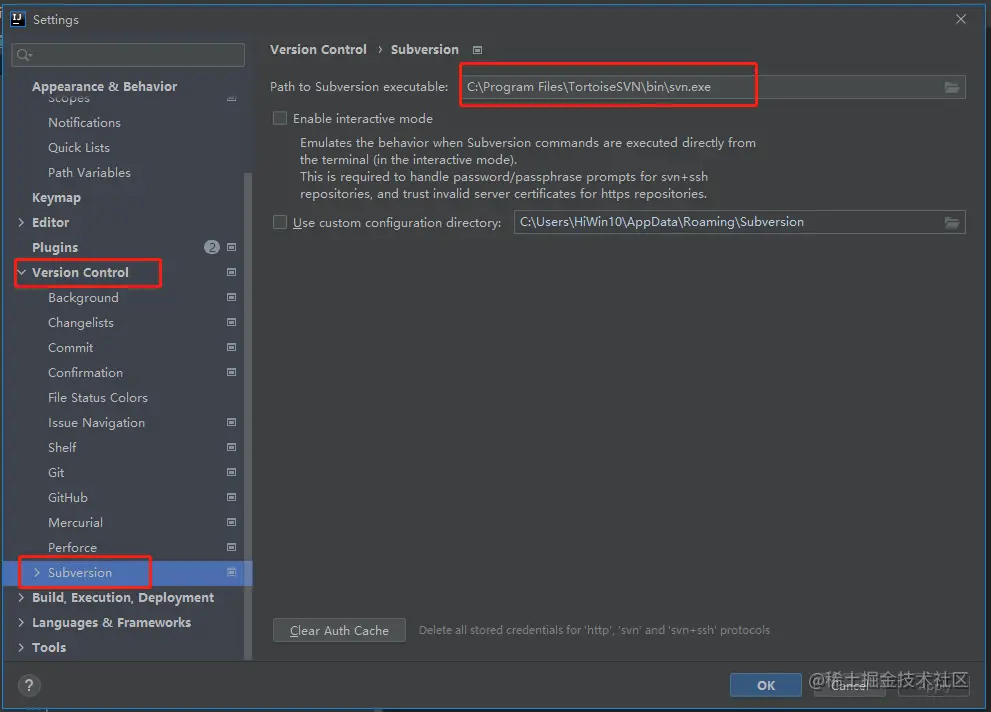Click the search magnifier icon in settings search

24,55
